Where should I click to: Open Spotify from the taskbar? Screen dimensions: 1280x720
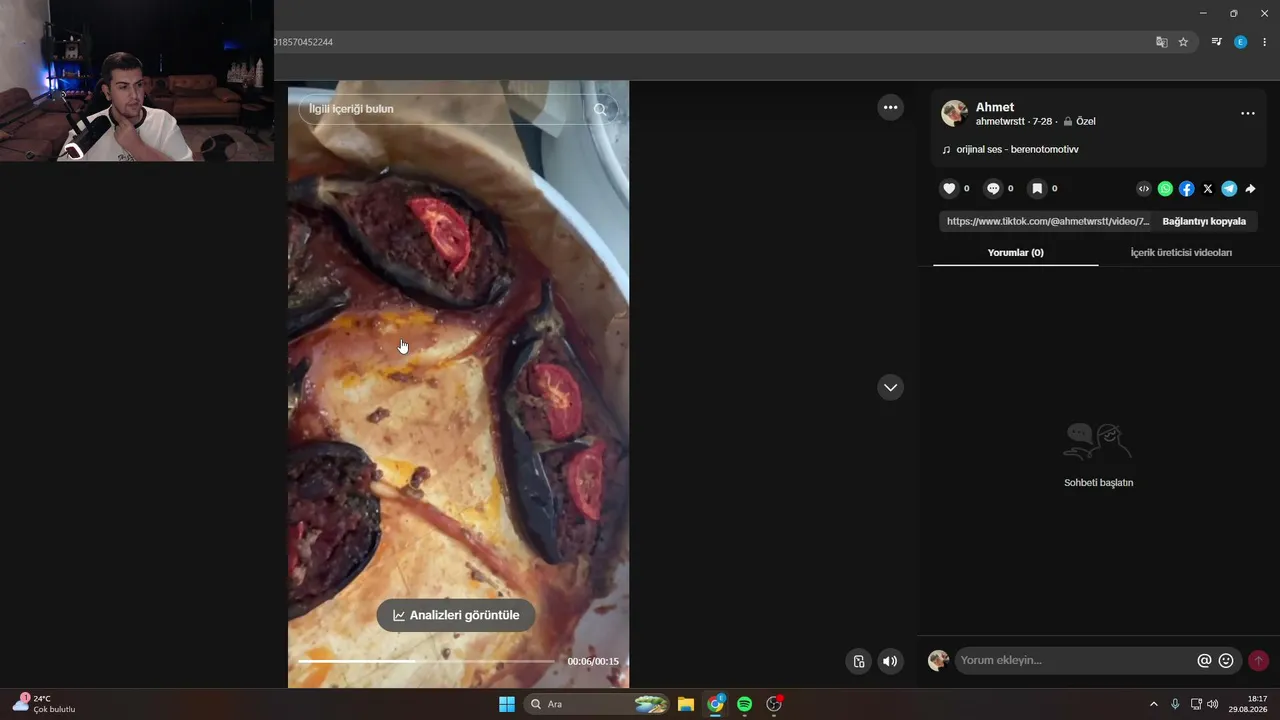coord(744,704)
